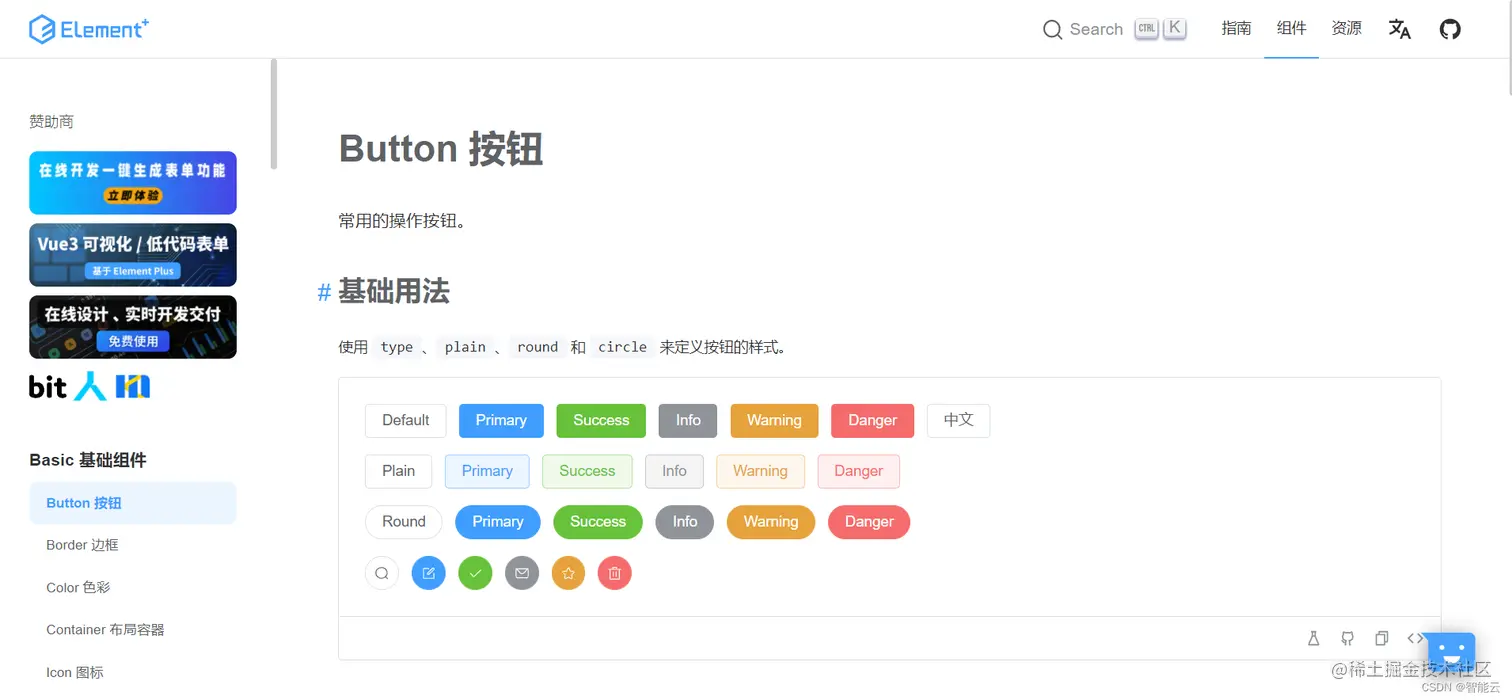This screenshot has width=1512, height=700.
Task: Click the 基础用法 section anchor link
Action: click(x=323, y=292)
